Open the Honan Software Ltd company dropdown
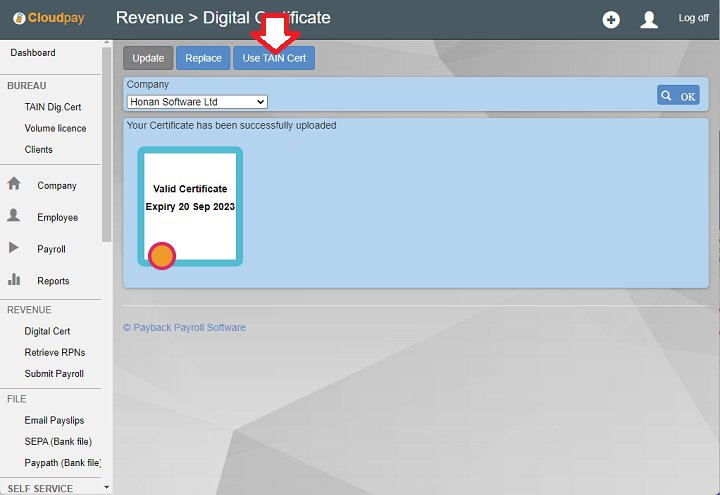This screenshot has height=495, width=720. 197,101
